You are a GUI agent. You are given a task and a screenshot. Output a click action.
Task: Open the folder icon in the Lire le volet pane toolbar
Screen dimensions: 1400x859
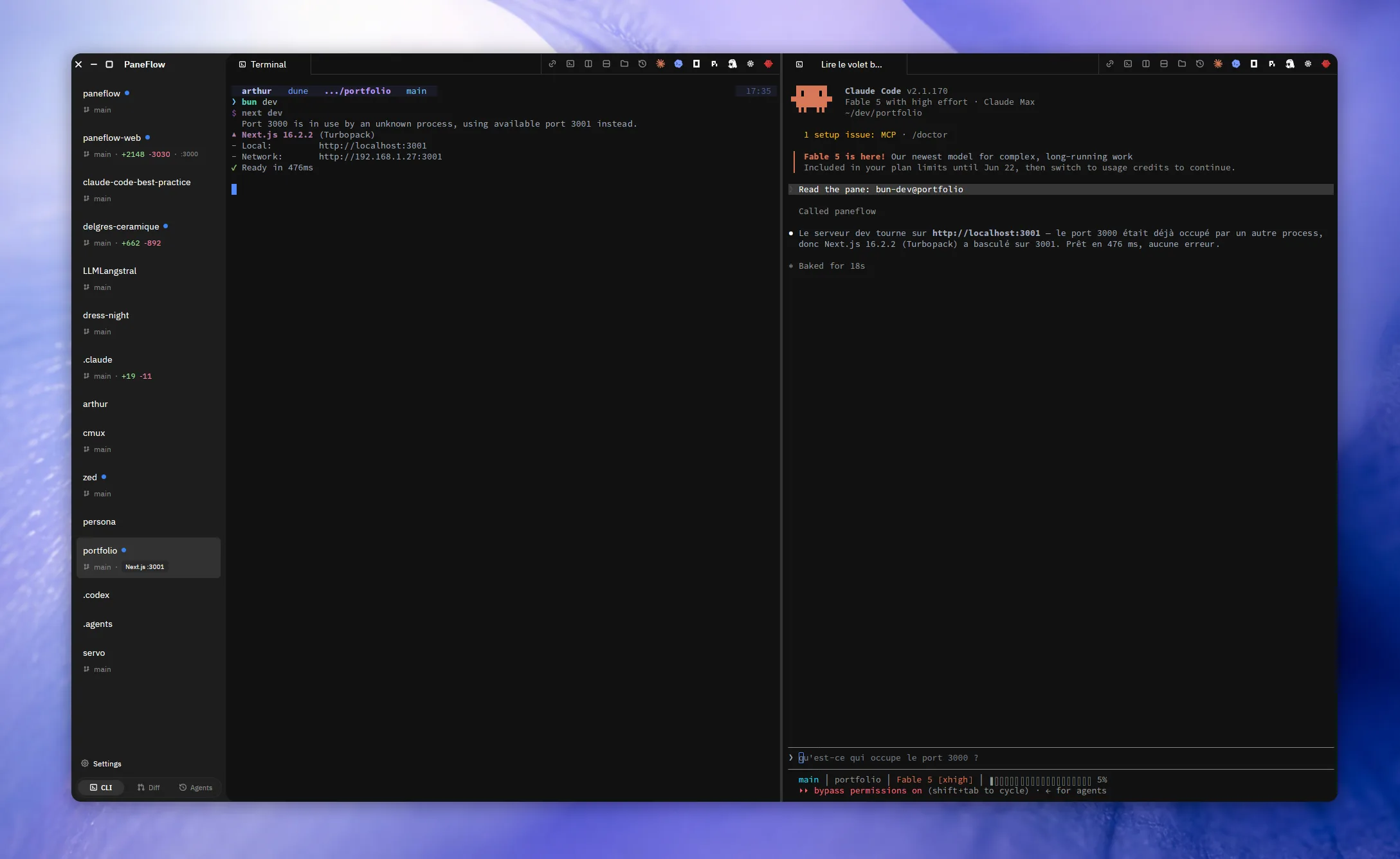click(x=1181, y=64)
